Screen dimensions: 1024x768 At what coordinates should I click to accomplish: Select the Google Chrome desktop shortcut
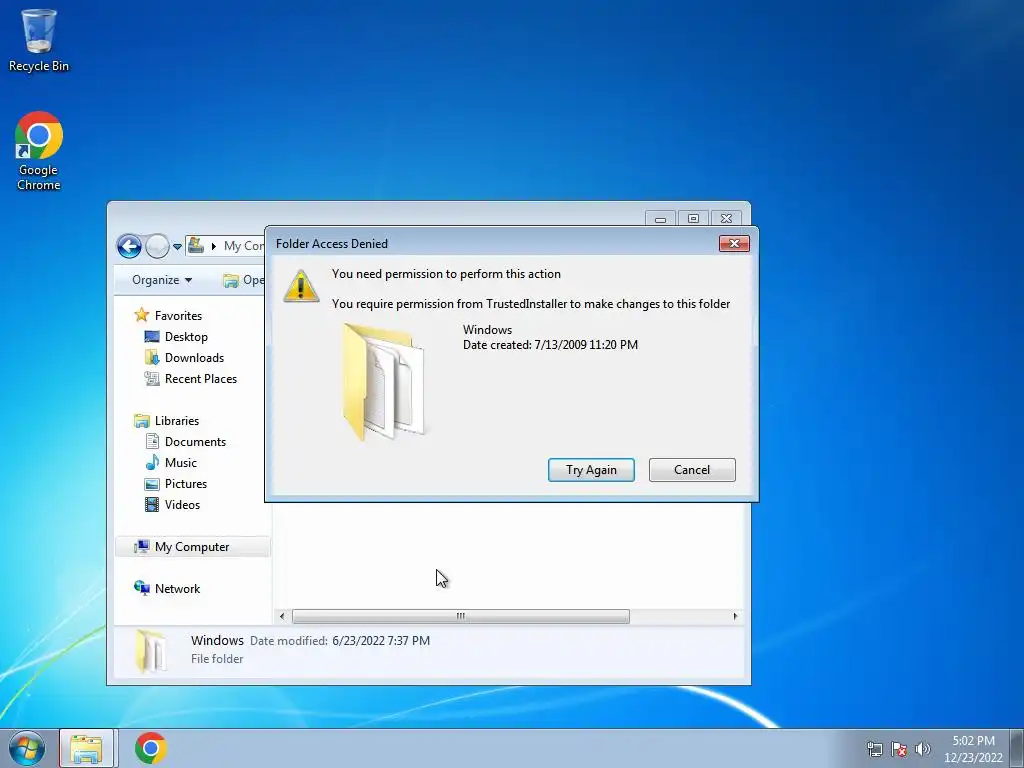tap(39, 151)
